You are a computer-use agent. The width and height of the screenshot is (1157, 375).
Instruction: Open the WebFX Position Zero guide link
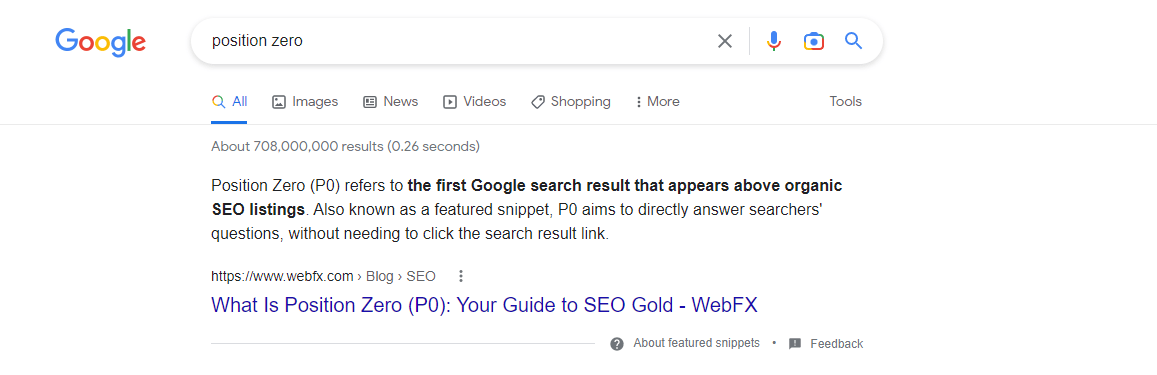tap(484, 305)
